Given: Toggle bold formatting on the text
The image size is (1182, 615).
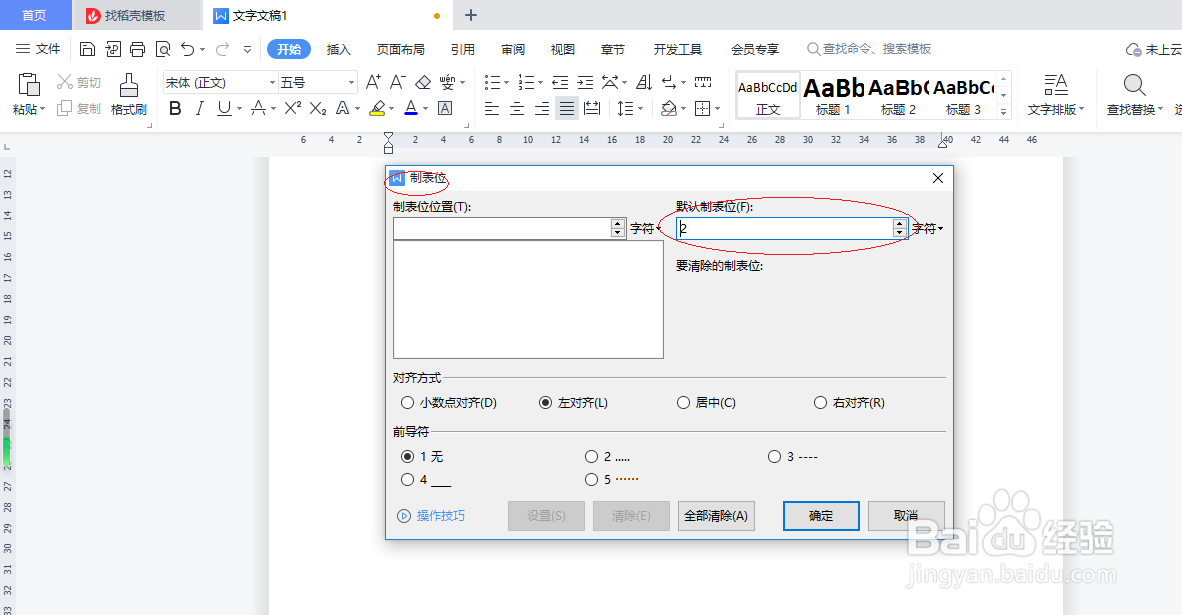Looking at the screenshot, I should click(174, 107).
